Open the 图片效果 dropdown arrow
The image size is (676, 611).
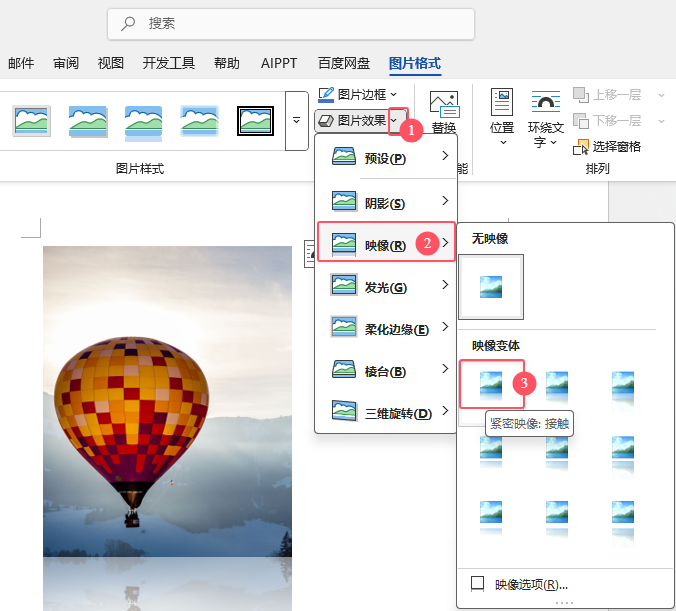[x=394, y=120]
